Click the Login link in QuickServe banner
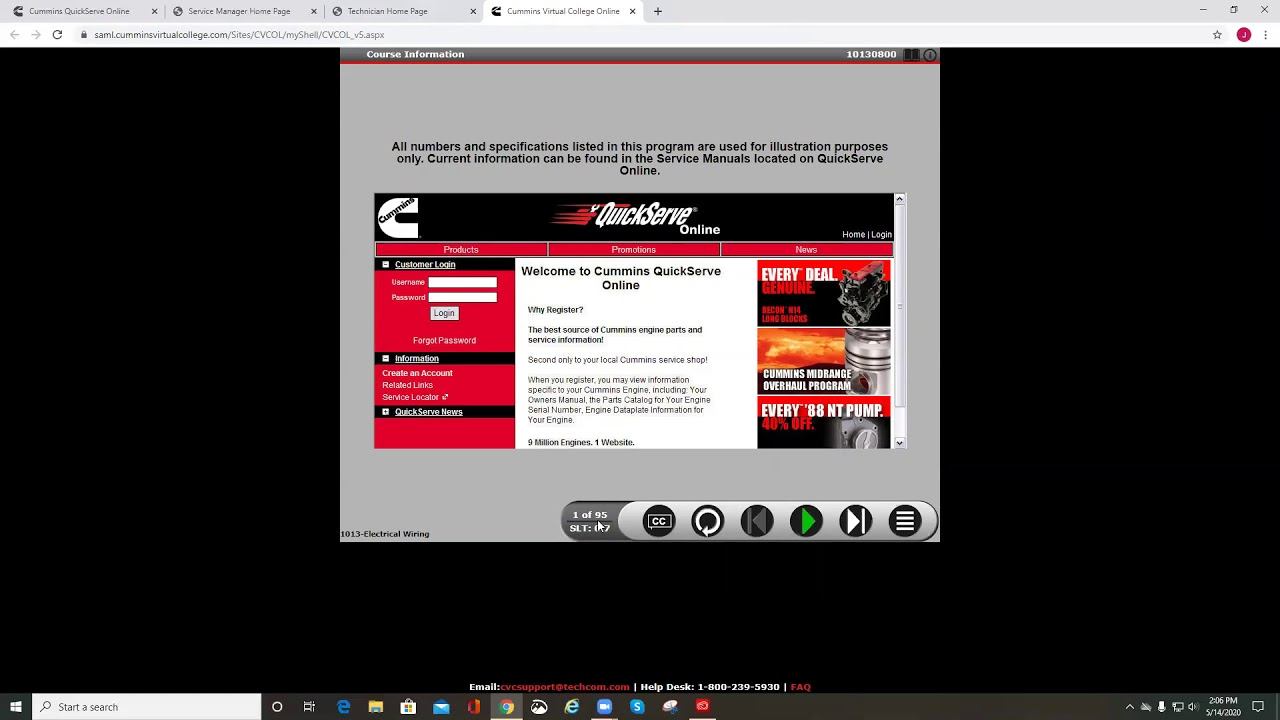 881,235
